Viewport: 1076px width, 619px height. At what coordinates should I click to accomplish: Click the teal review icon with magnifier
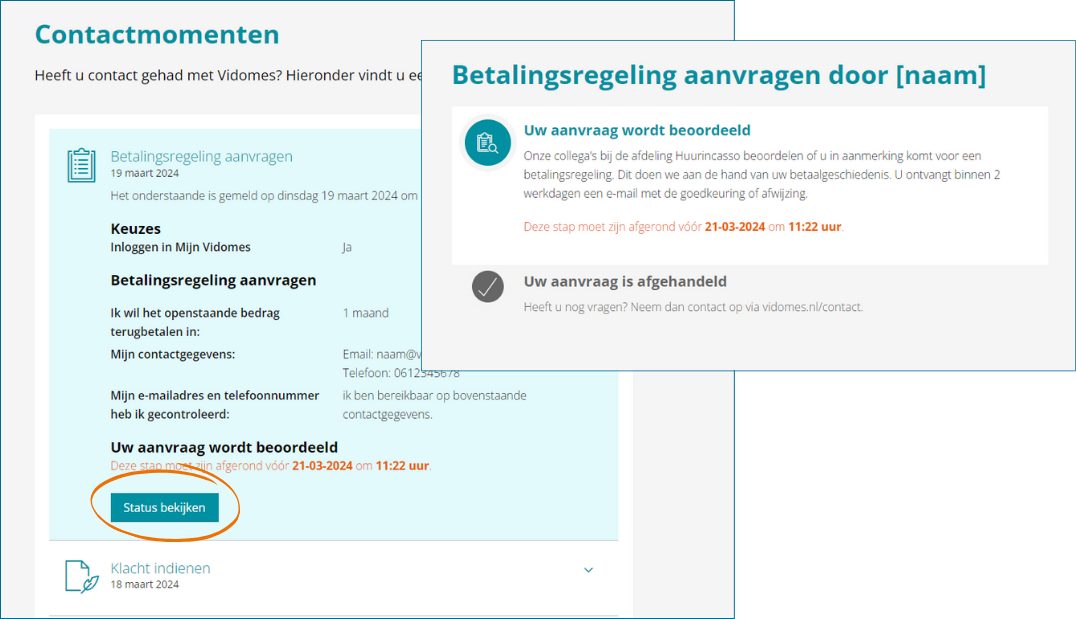(487, 142)
